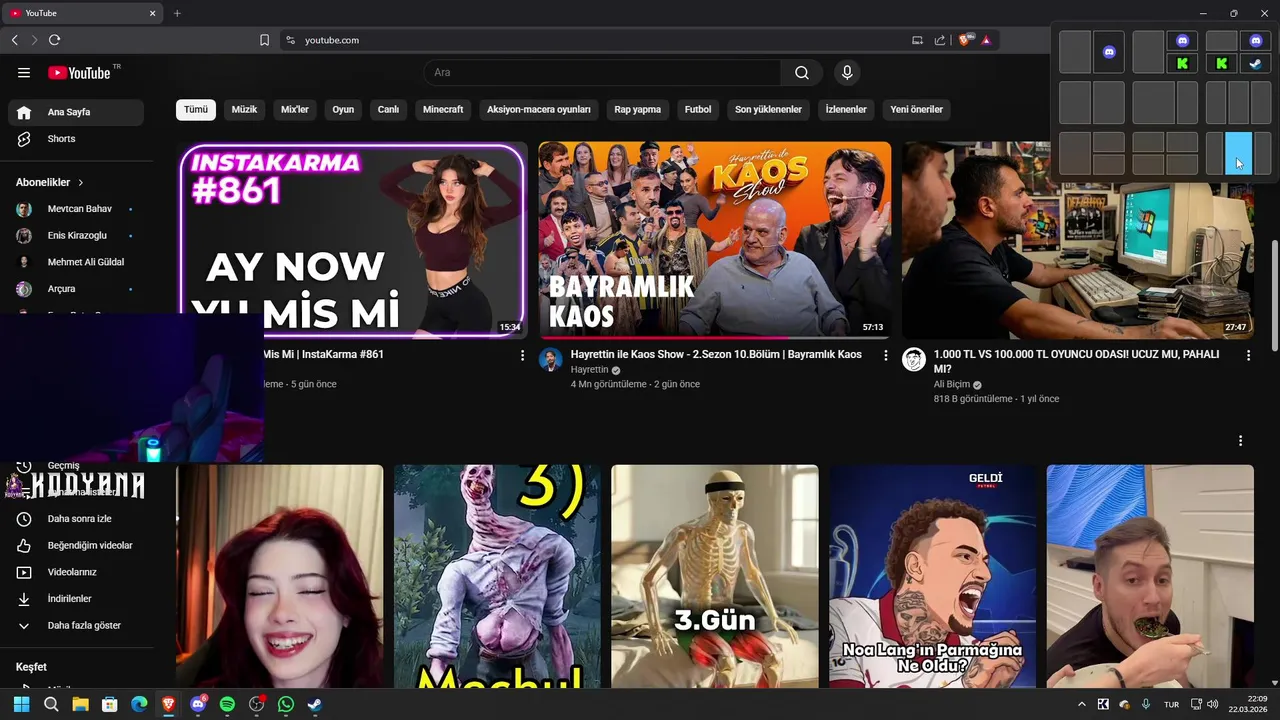The height and width of the screenshot is (720, 1280).
Task: Select the Oyun filter chip
Action: [344, 109]
